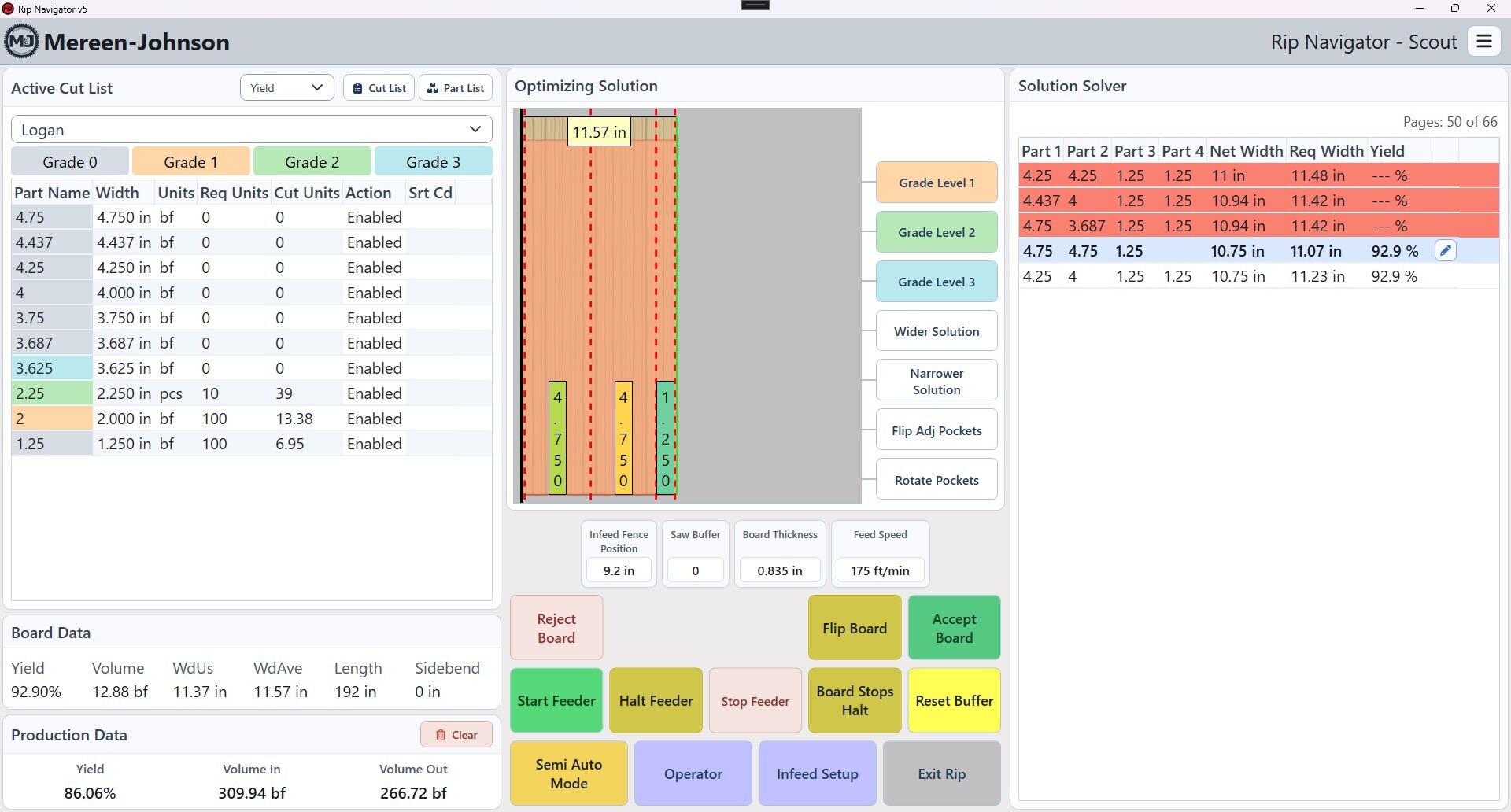Open the hamburger menu icon
Image resolution: width=1511 pixels, height=812 pixels.
tap(1484, 42)
